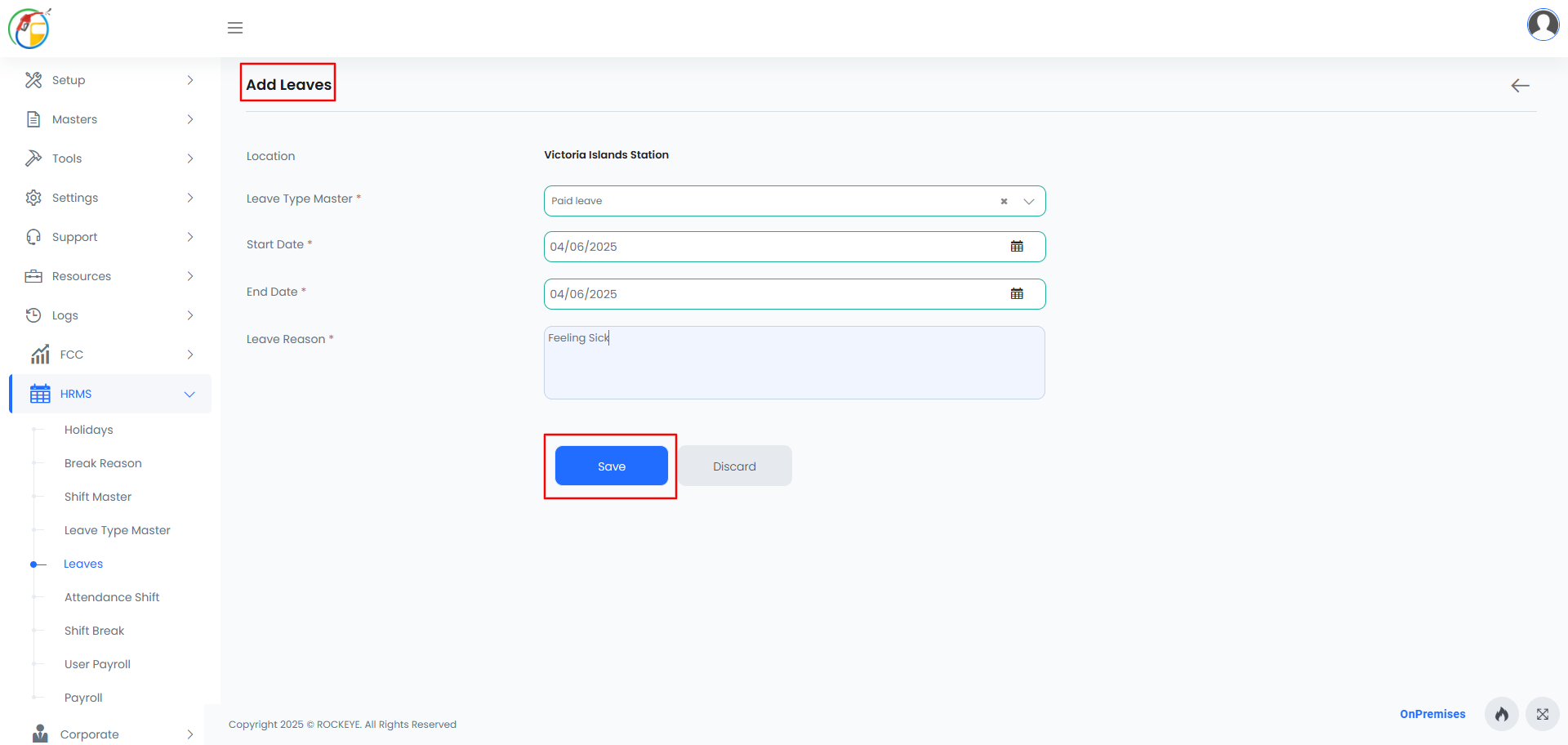Screen dimensions: 1568x745
Task: Toggle the hamburger sidebar menu
Action: pyautogui.click(x=235, y=28)
